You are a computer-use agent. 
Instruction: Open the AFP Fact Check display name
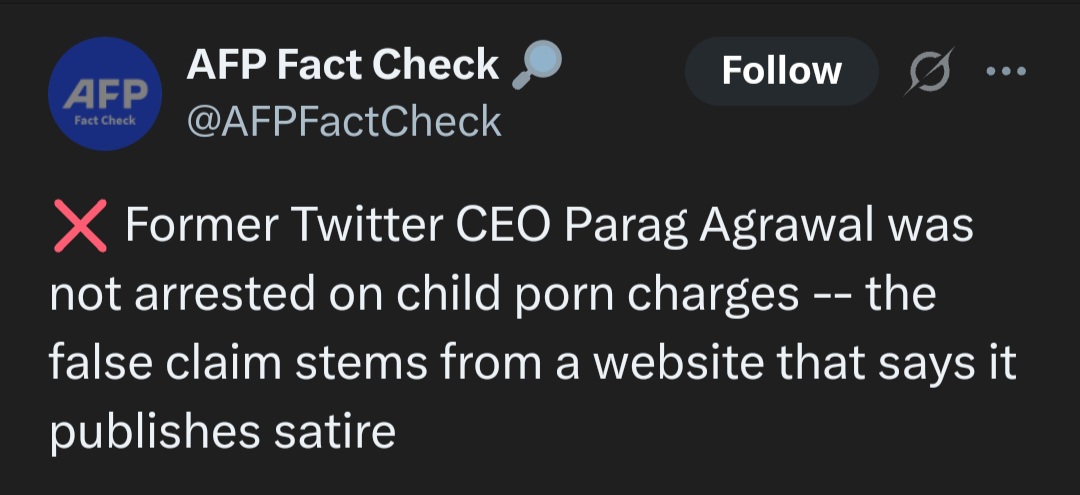pyautogui.click(x=342, y=65)
